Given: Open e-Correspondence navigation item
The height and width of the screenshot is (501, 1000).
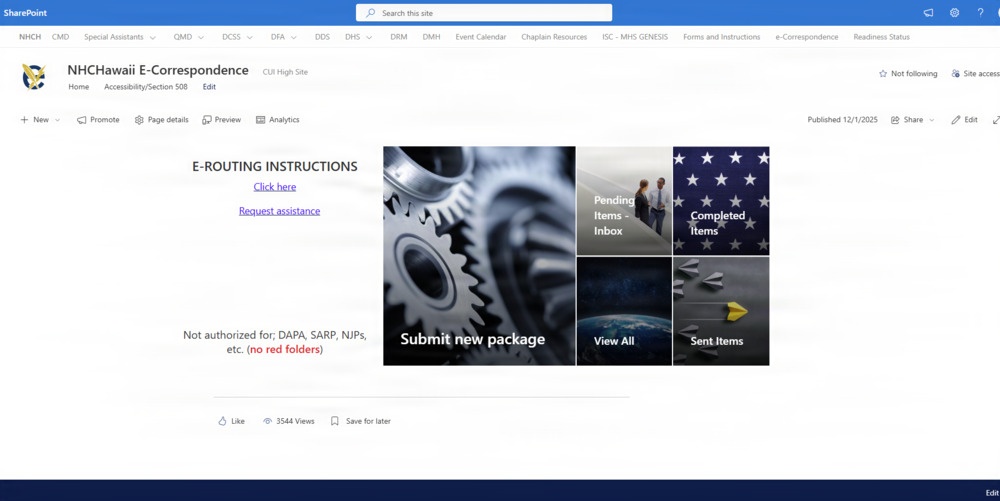Looking at the screenshot, I should click(807, 37).
